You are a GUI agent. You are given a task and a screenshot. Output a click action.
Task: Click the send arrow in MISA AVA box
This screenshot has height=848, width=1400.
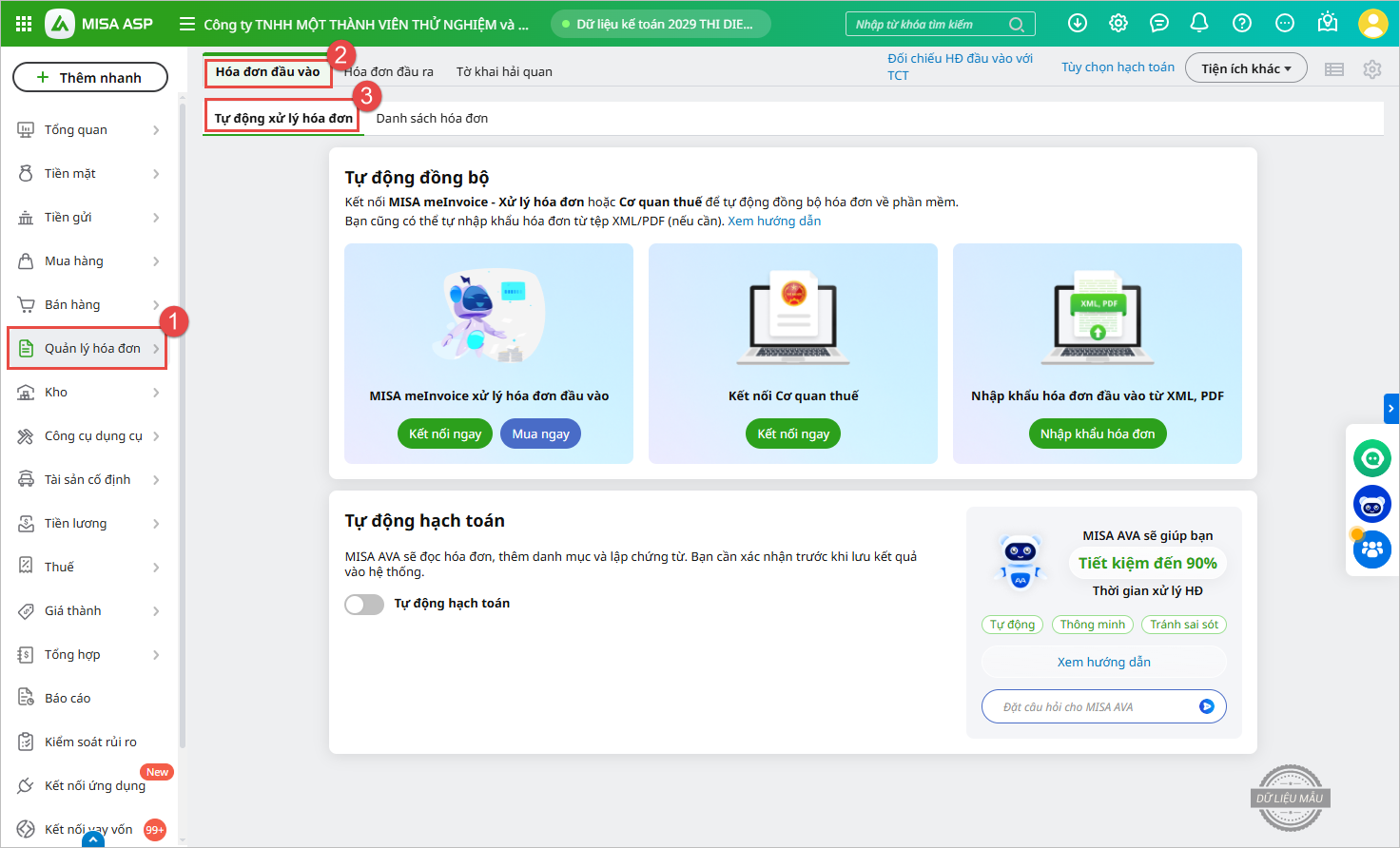[1206, 706]
